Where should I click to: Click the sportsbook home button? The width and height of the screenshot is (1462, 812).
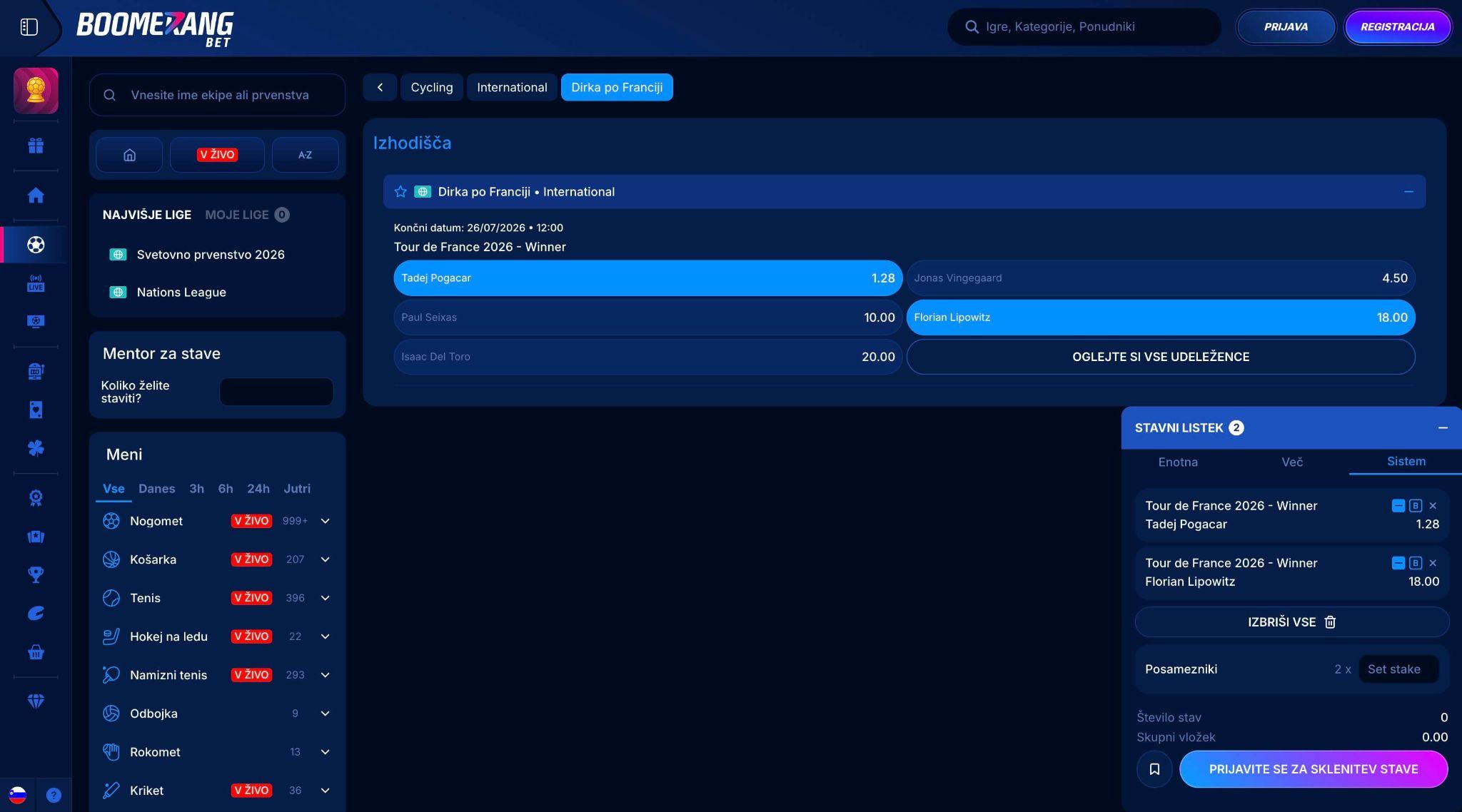(x=129, y=155)
